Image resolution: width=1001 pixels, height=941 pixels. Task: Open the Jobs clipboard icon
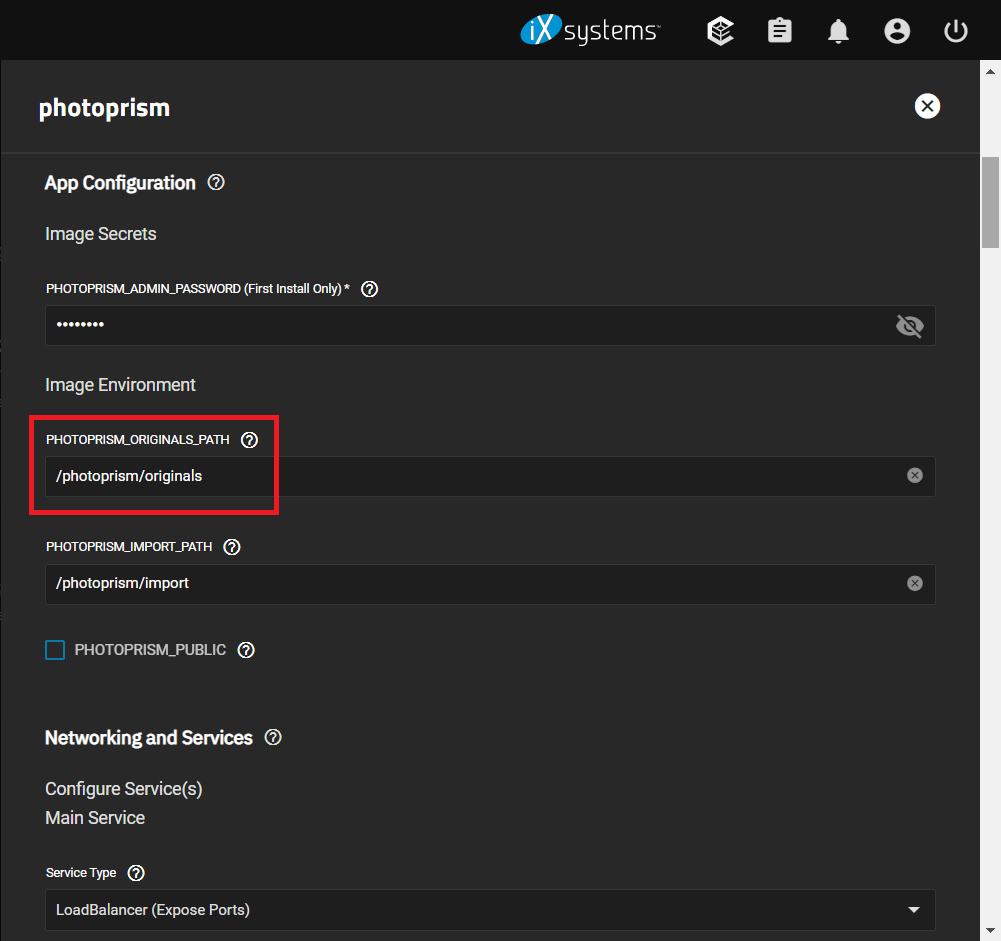[x=779, y=31]
